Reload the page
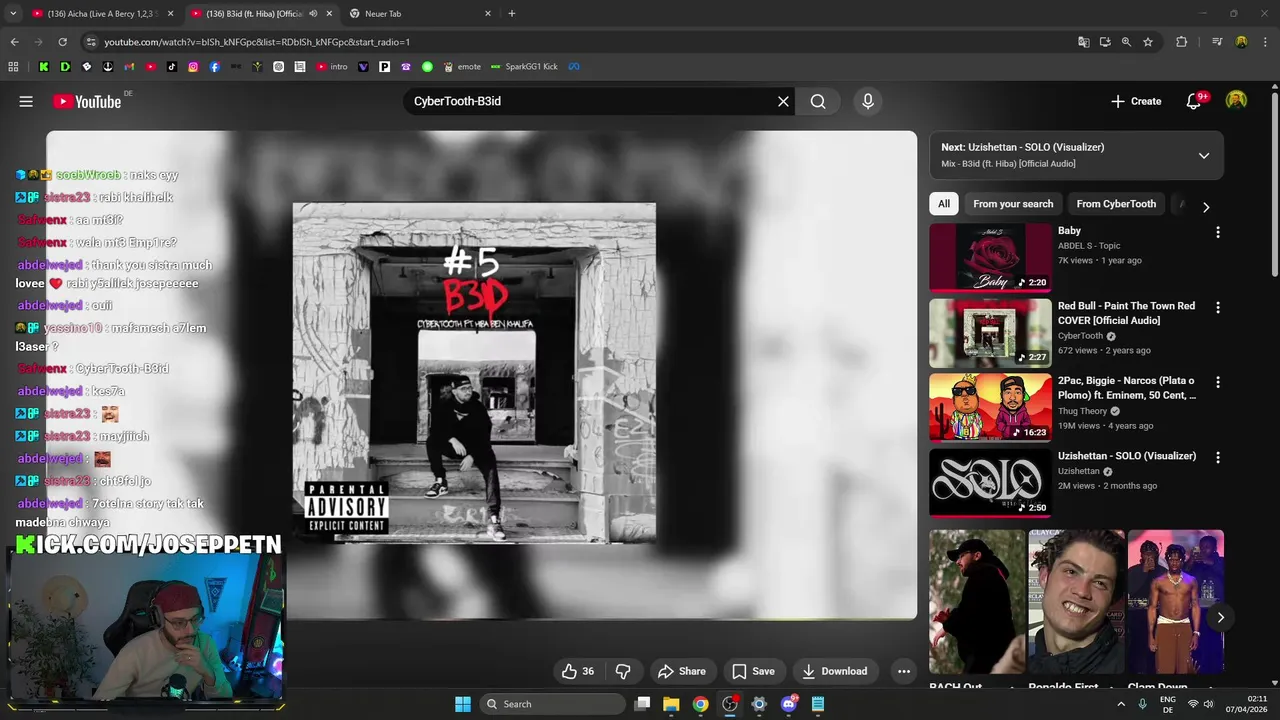 [62, 42]
